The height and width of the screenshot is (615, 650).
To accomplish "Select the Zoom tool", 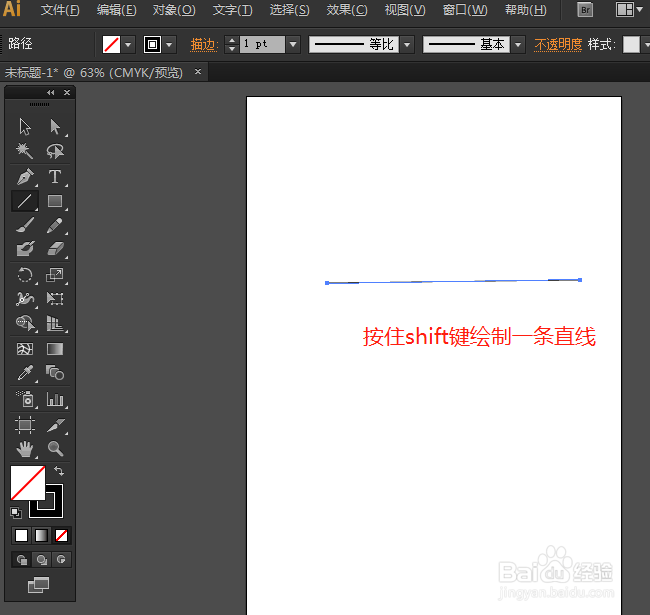I will (x=55, y=449).
